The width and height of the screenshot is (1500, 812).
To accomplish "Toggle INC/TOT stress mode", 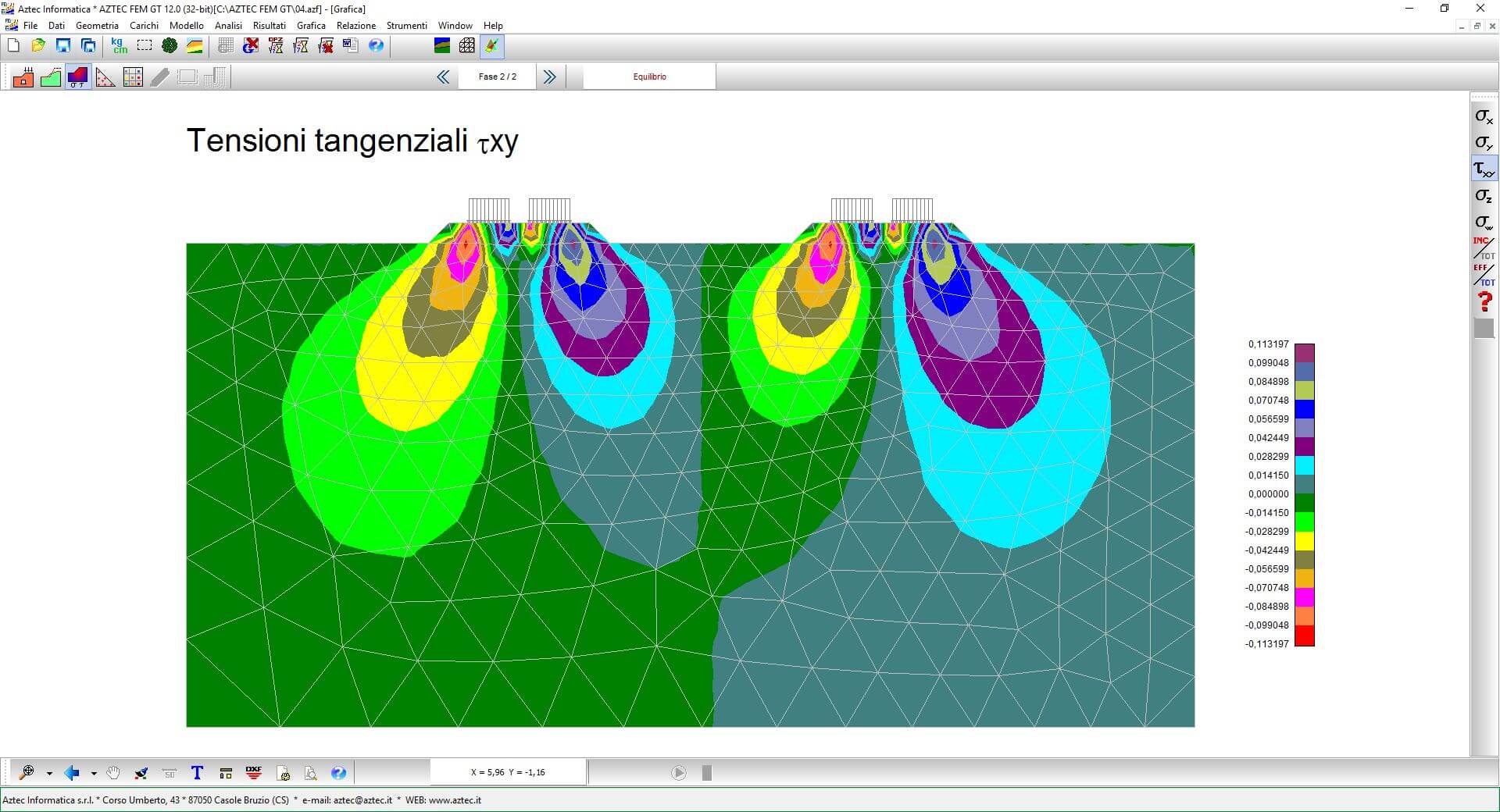I will pyautogui.click(x=1484, y=248).
